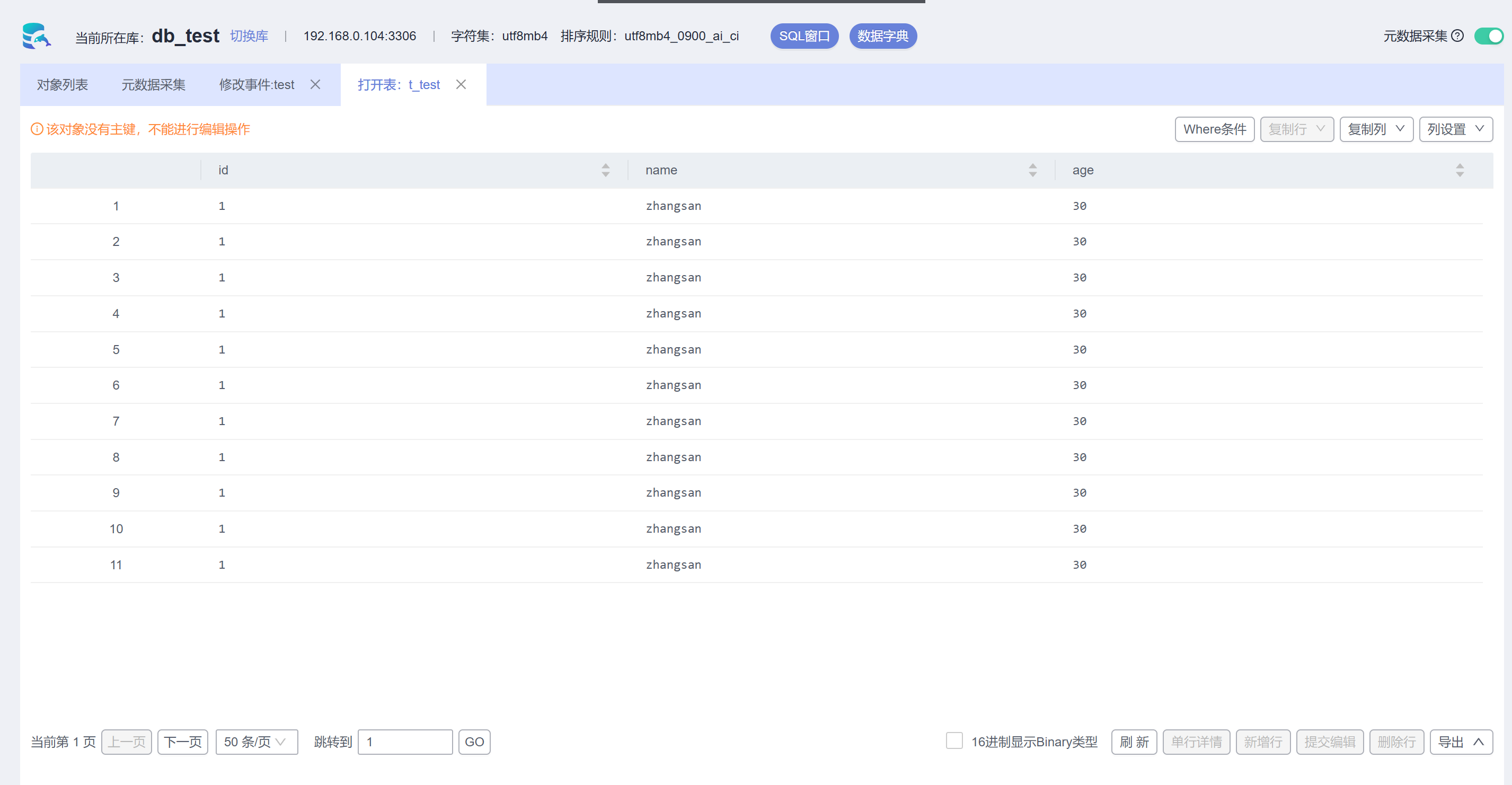The height and width of the screenshot is (785, 1512).
Task: Expand the 50 条/页 page size selector
Action: 256,742
